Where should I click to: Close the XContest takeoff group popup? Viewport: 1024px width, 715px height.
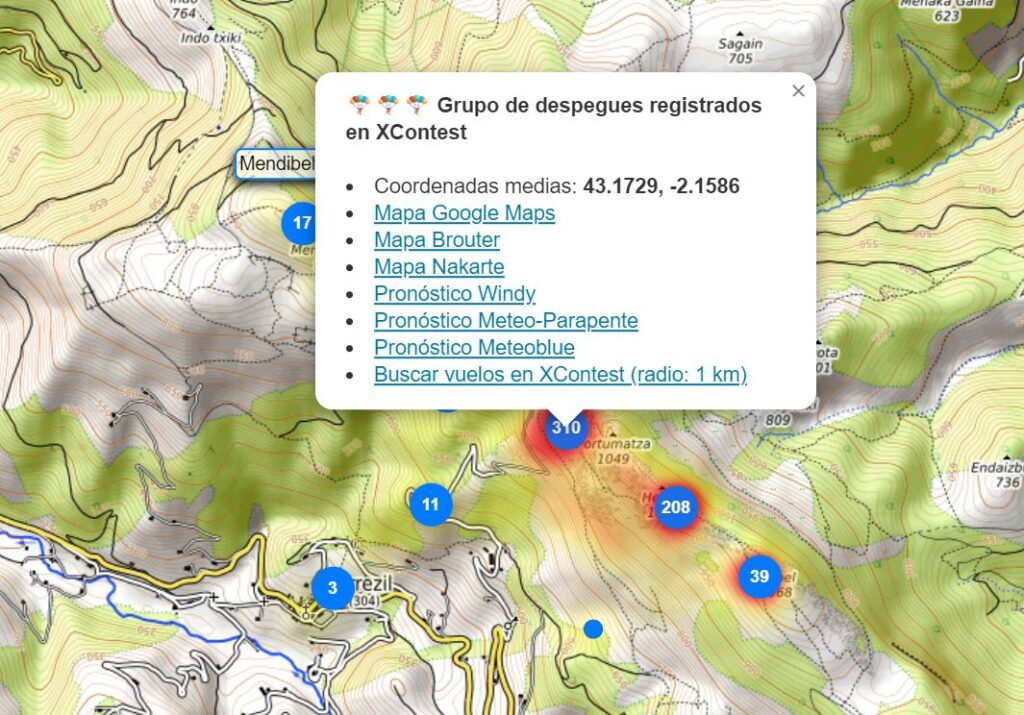(x=798, y=91)
